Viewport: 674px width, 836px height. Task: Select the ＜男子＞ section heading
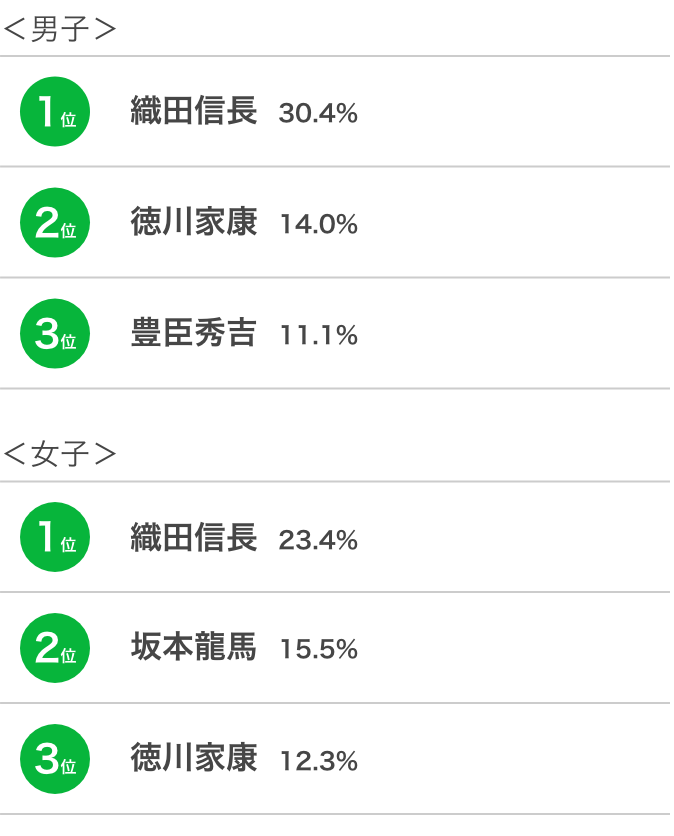[x=60, y=30]
